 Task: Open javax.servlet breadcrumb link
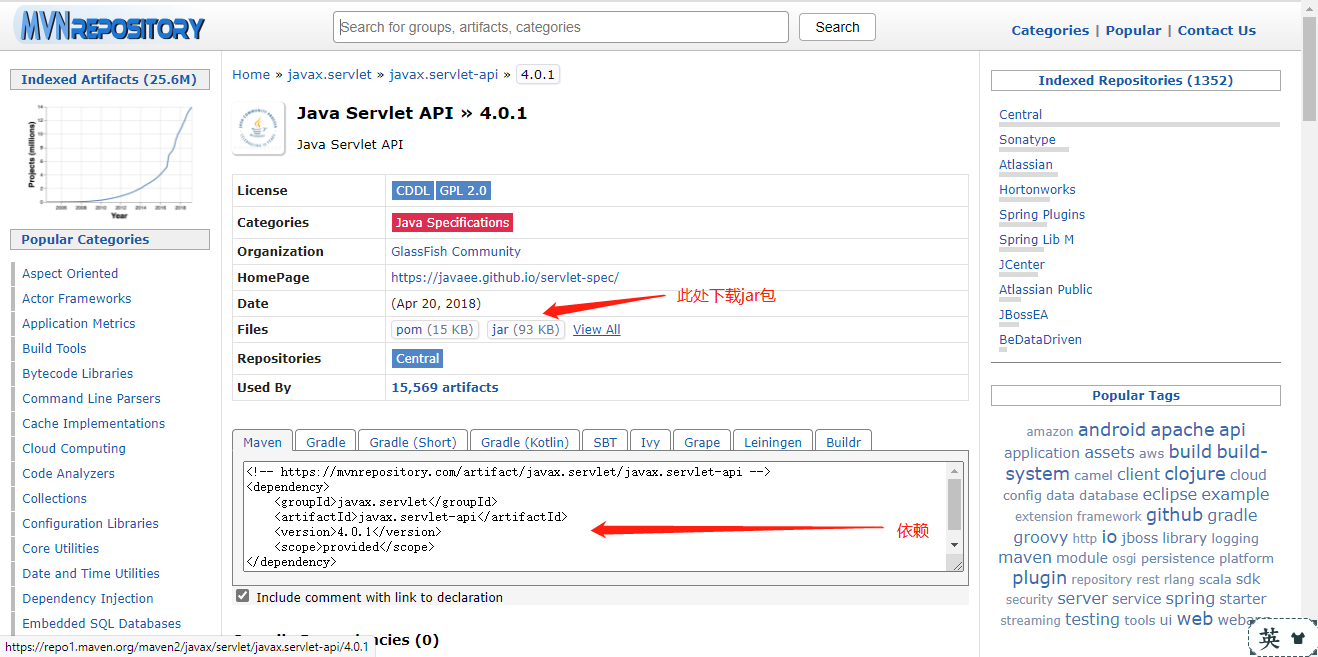point(329,74)
